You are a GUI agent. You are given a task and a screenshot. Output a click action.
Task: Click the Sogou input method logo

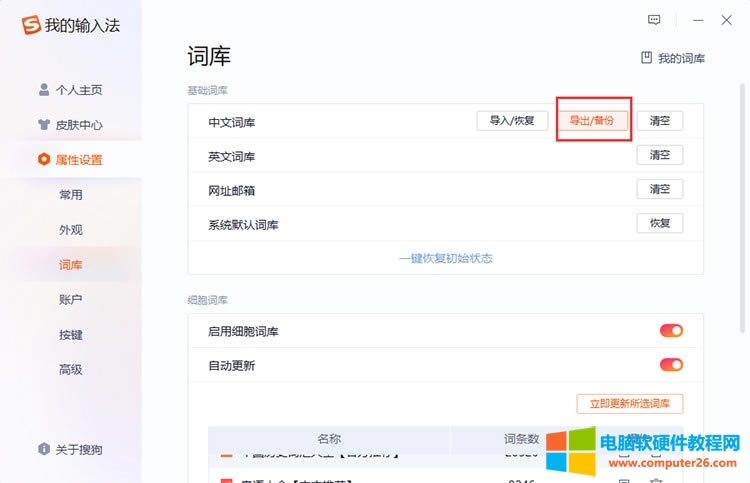click(x=31, y=25)
